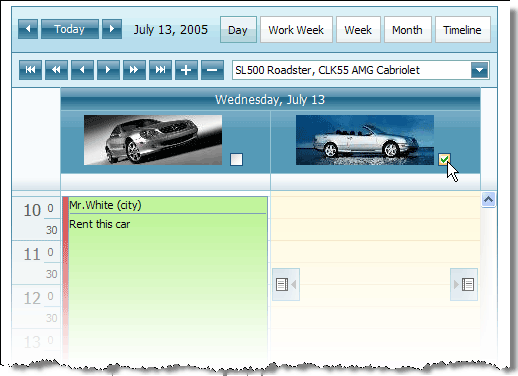Go back one page of resources

[x=56, y=70]
